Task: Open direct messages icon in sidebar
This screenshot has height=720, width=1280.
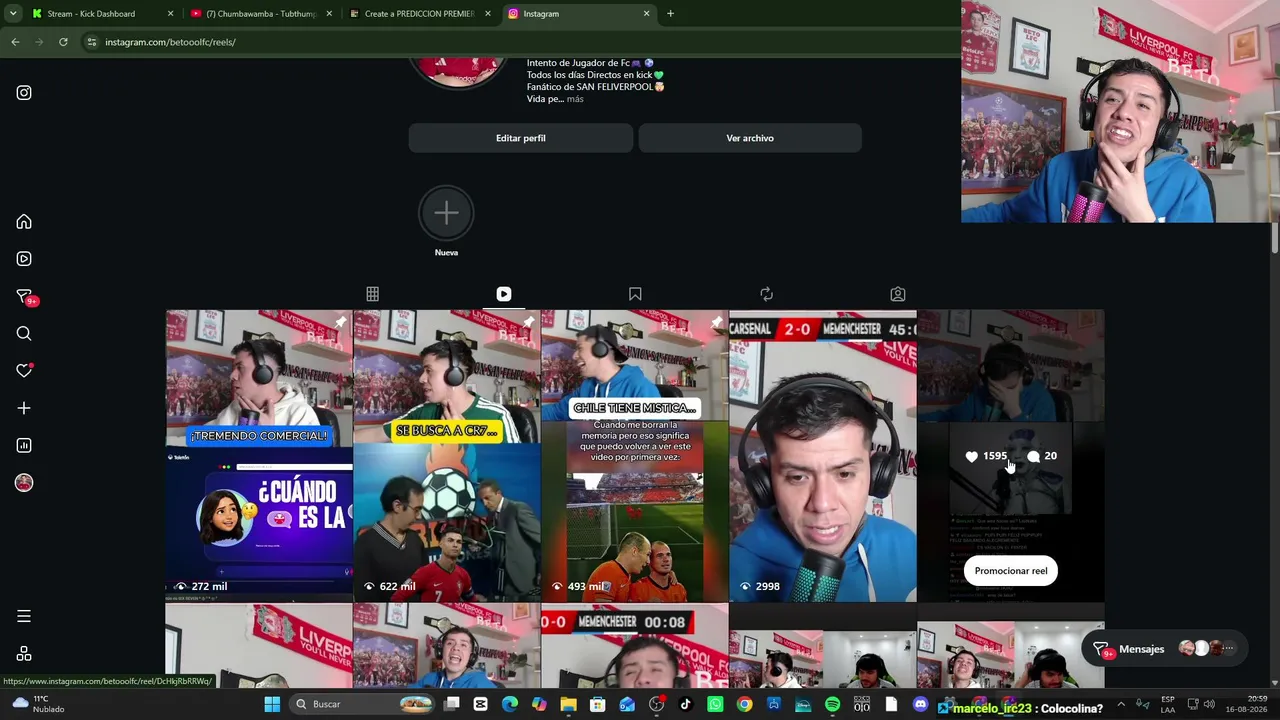Action: pos(24,297)
